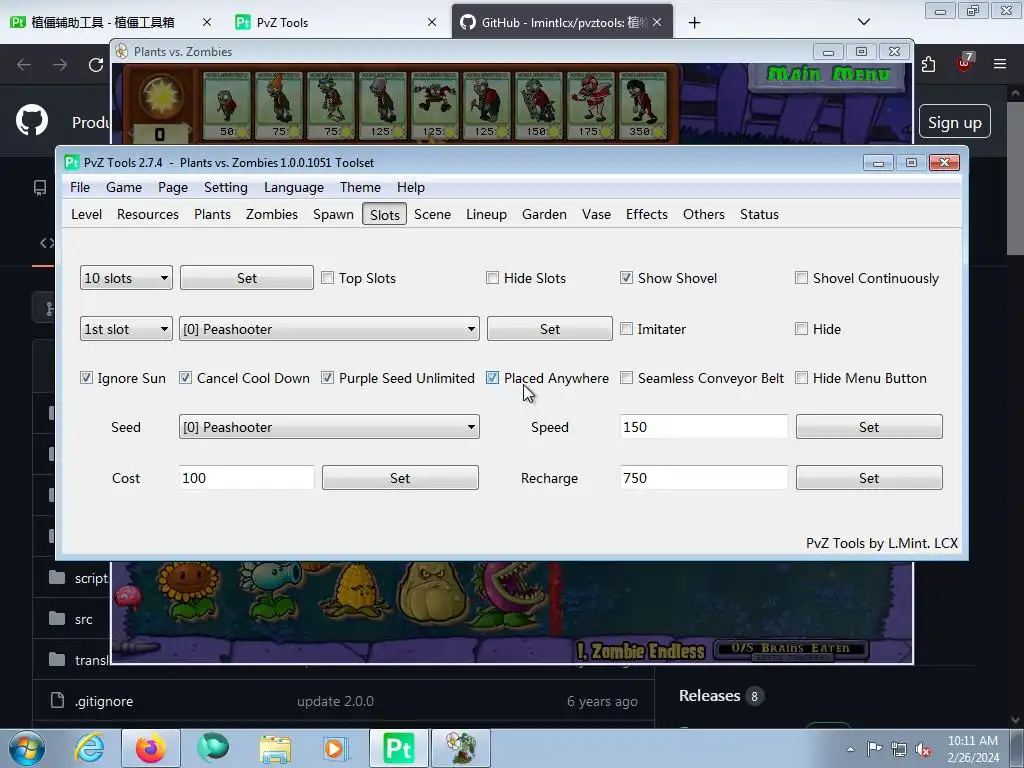Click GitHub Sign up button

click(955, 122)
